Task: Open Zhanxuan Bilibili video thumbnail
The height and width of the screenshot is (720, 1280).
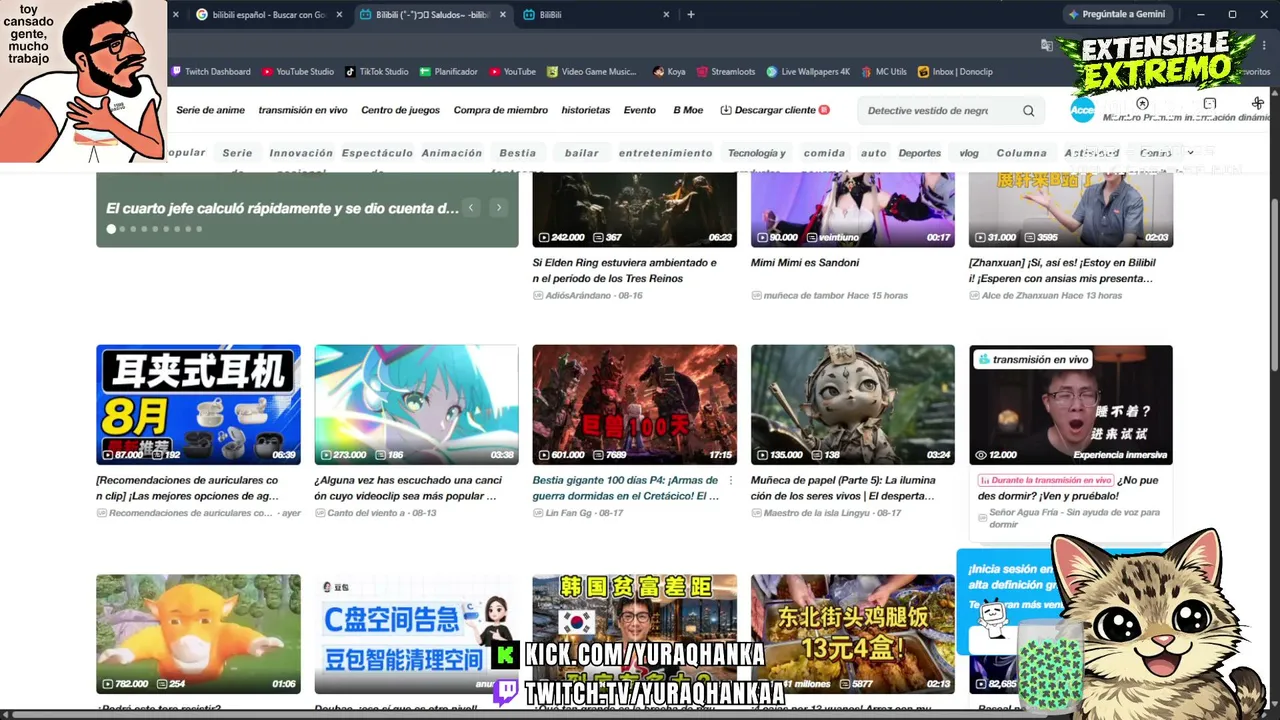Action: point(1071,210)
